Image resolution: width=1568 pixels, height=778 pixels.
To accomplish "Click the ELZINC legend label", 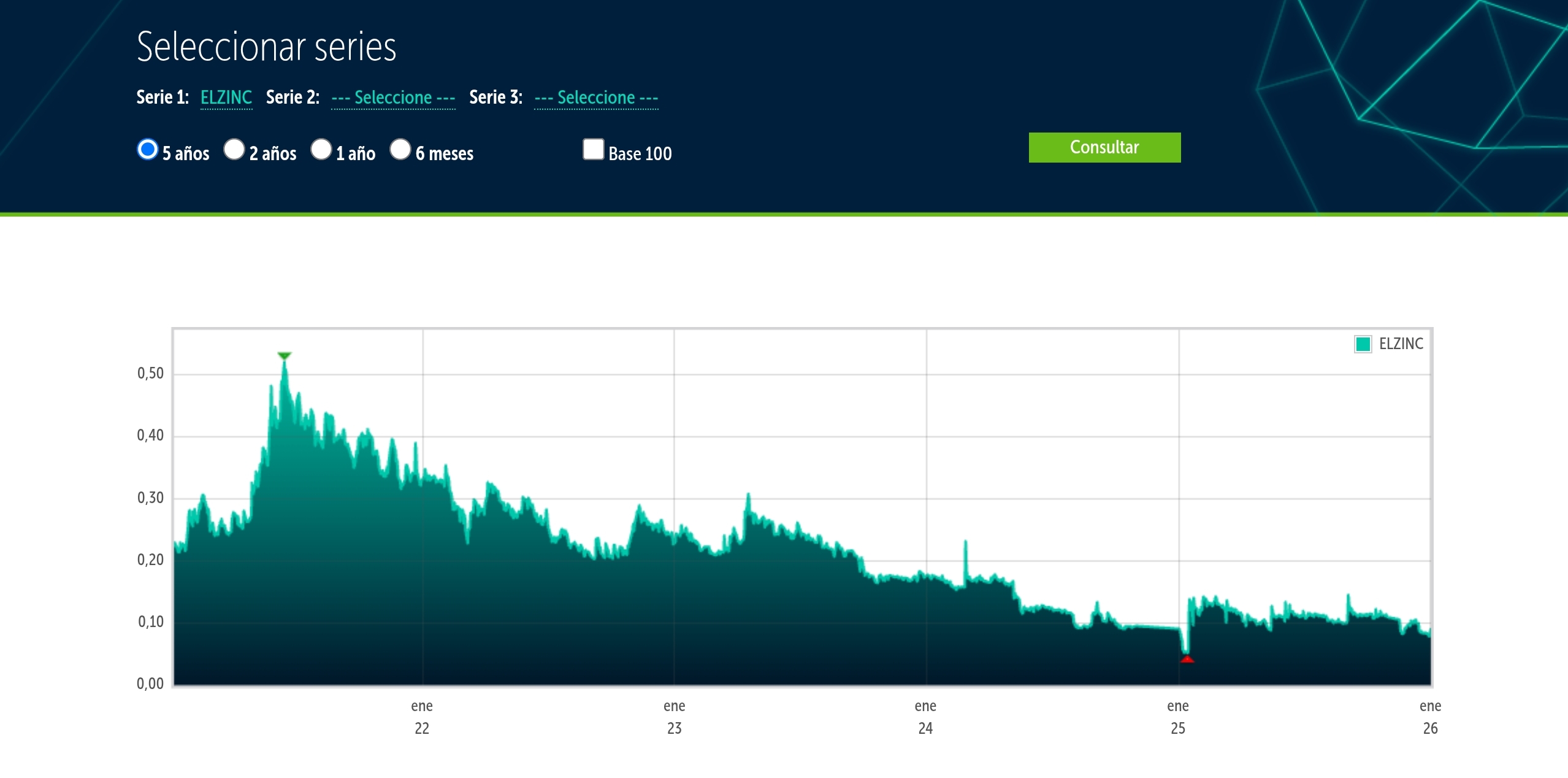I will click(x=1401, y=344).
